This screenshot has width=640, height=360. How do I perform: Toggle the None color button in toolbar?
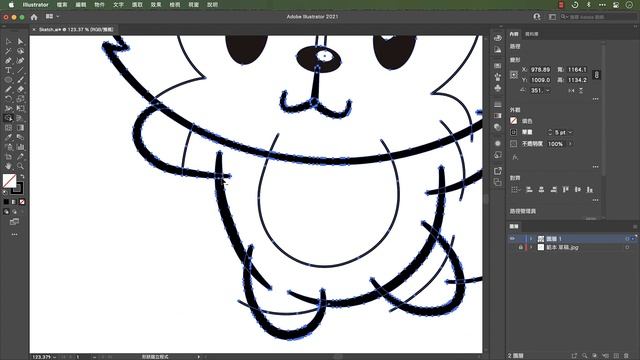point(22,202)
